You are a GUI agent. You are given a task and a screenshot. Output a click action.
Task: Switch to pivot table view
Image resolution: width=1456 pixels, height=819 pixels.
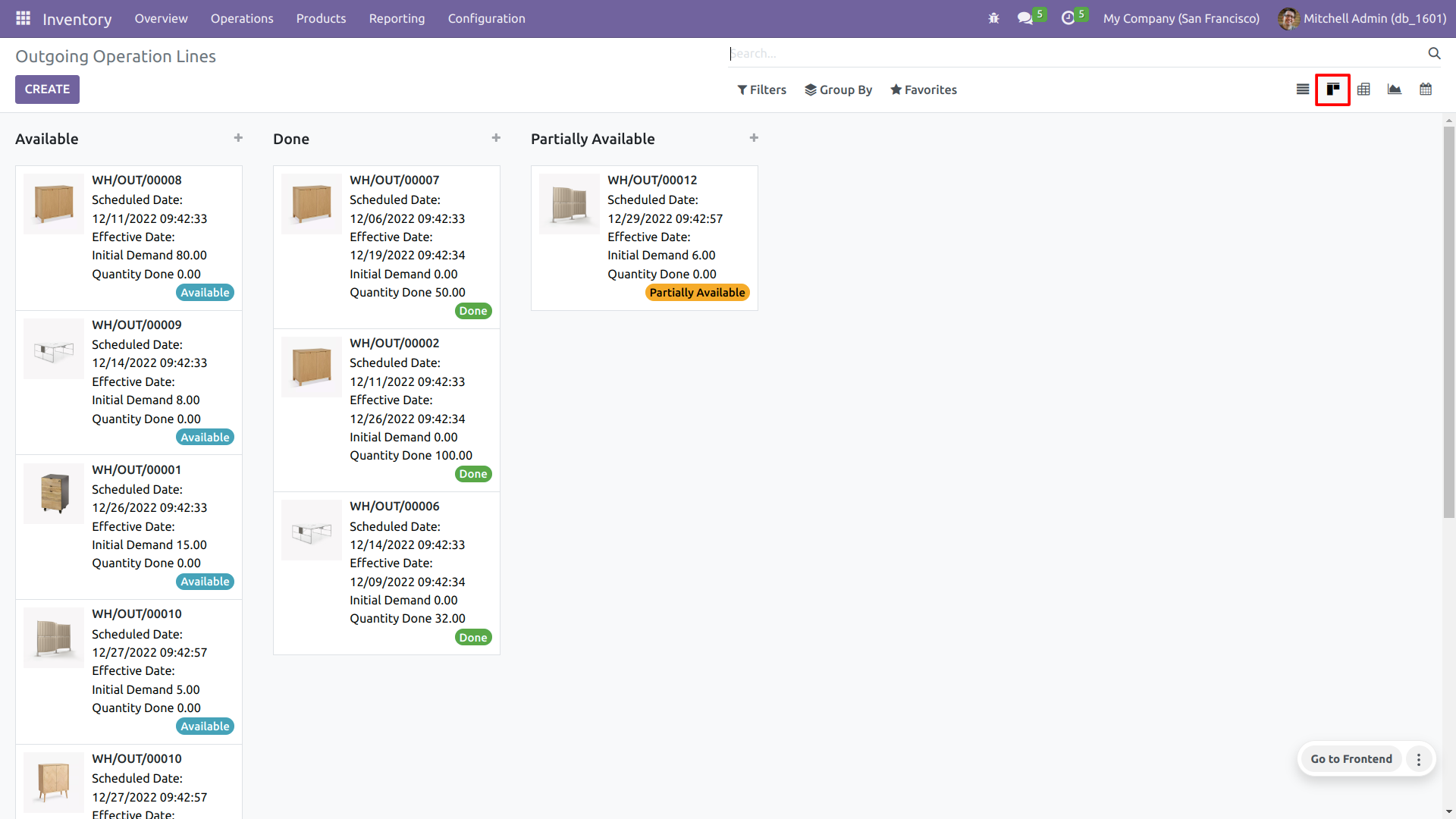(x=1363, y=89)
